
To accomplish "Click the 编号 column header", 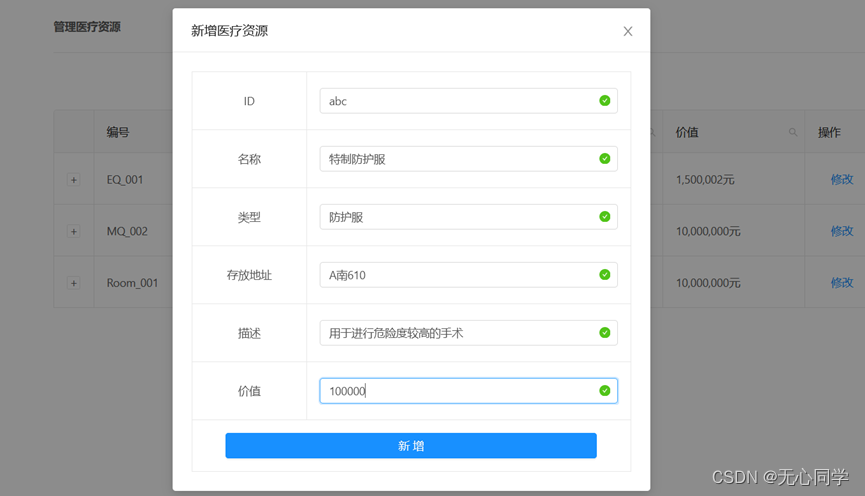I will [118, 132].
